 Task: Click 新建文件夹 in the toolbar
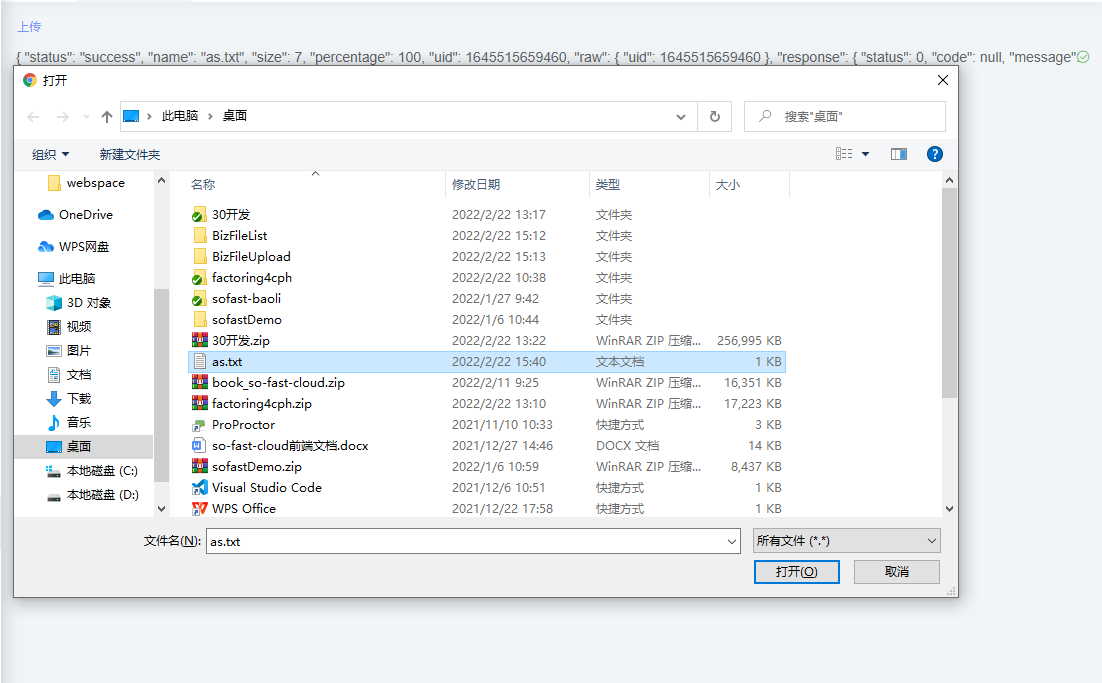pyautogui.click(x=129, y=155)
